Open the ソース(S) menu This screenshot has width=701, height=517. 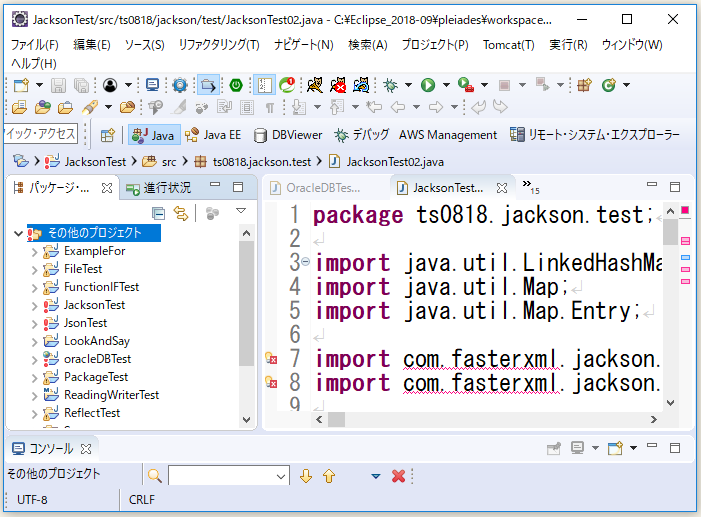click(144, 45)
